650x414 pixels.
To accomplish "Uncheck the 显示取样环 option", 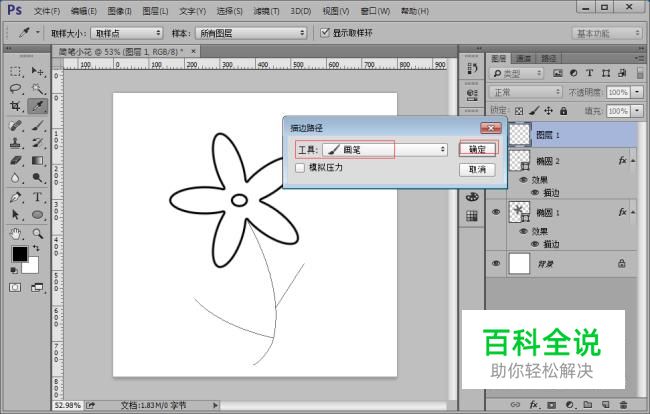I will coord(325,33).
